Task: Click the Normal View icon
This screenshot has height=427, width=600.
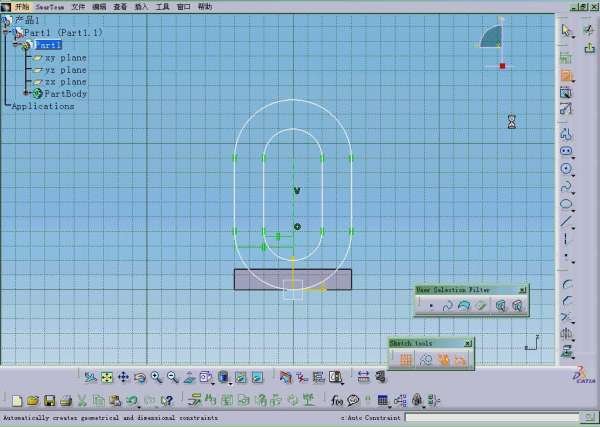Action: tap(190, 377)
